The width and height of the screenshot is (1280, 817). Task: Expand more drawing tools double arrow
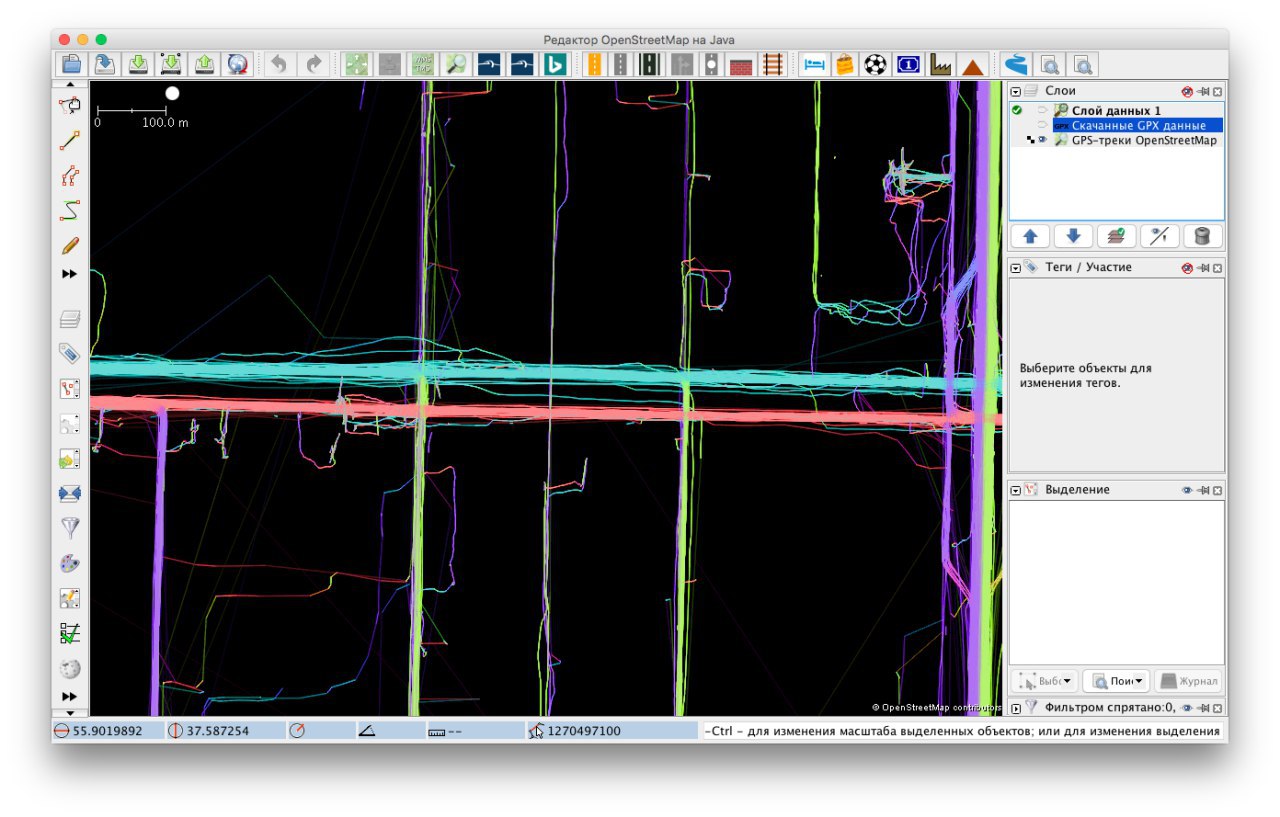pyautogui.click(x=70, y=273)
